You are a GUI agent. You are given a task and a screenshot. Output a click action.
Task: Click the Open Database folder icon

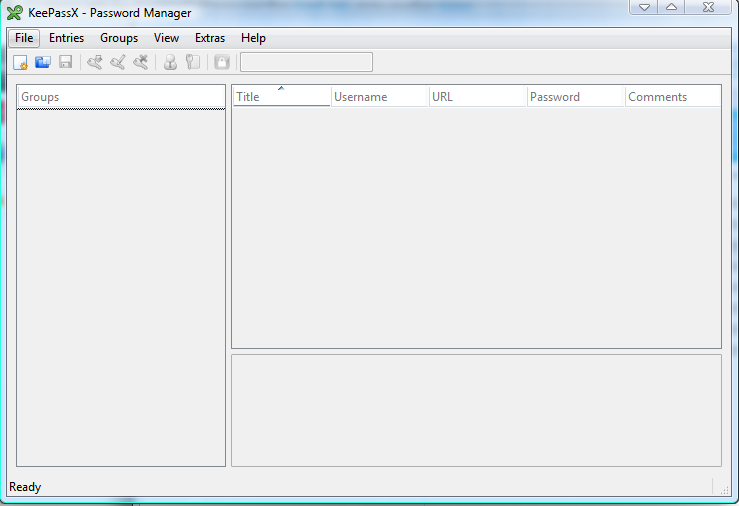coord(43,62)
